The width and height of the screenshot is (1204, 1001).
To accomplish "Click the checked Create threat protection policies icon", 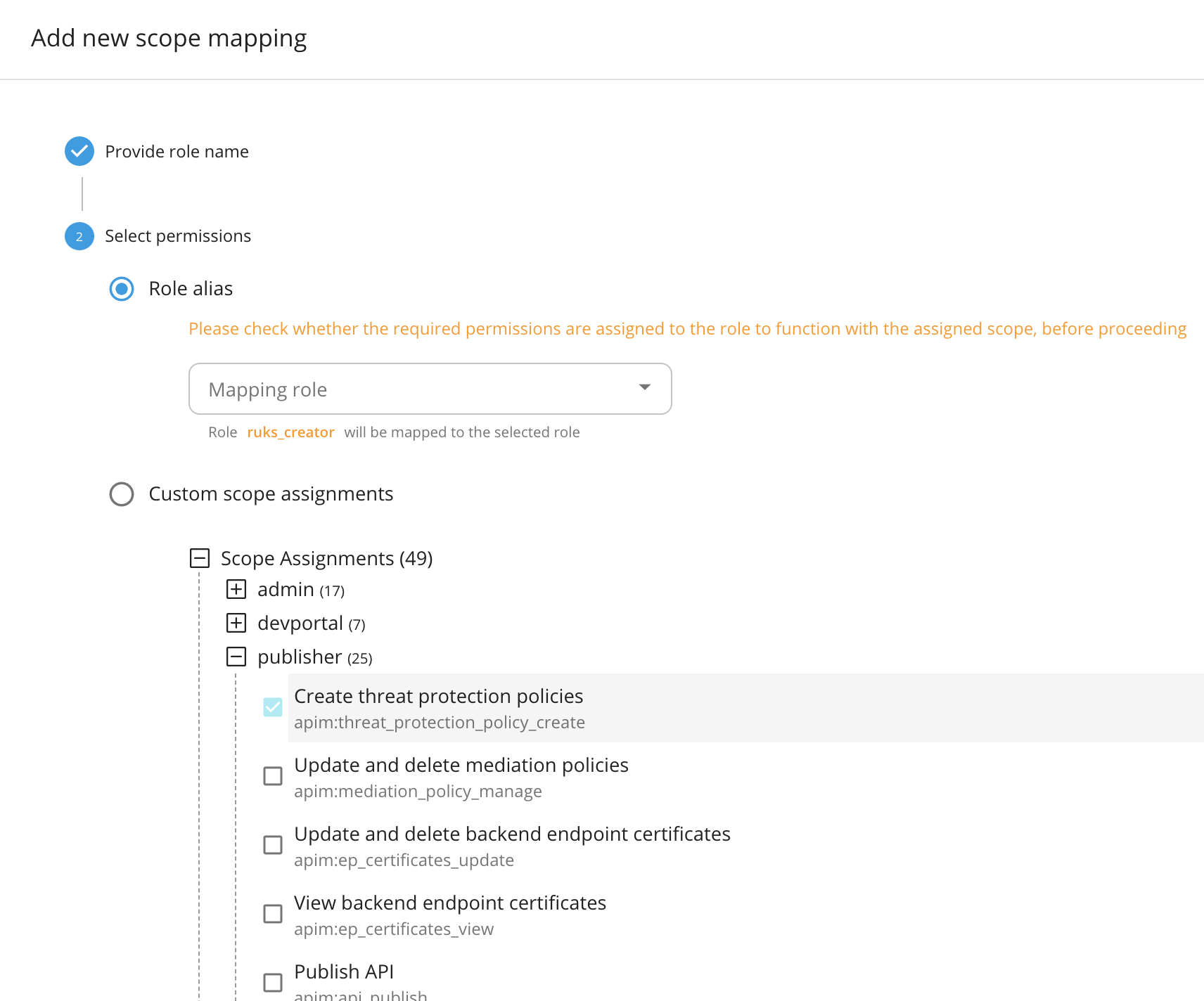I will 273,707.
